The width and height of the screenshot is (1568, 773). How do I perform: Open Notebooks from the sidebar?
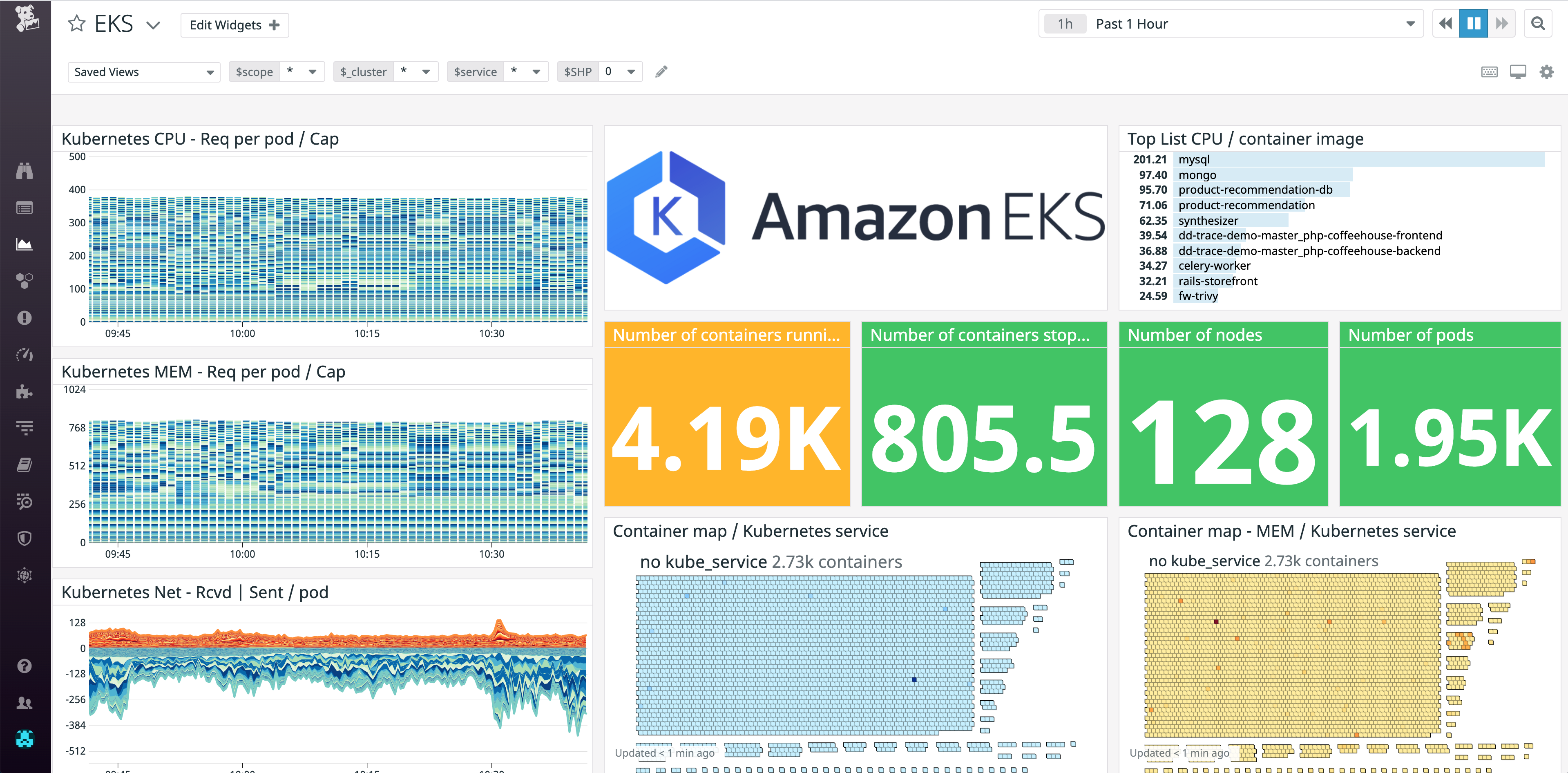[x=25, y=465]
